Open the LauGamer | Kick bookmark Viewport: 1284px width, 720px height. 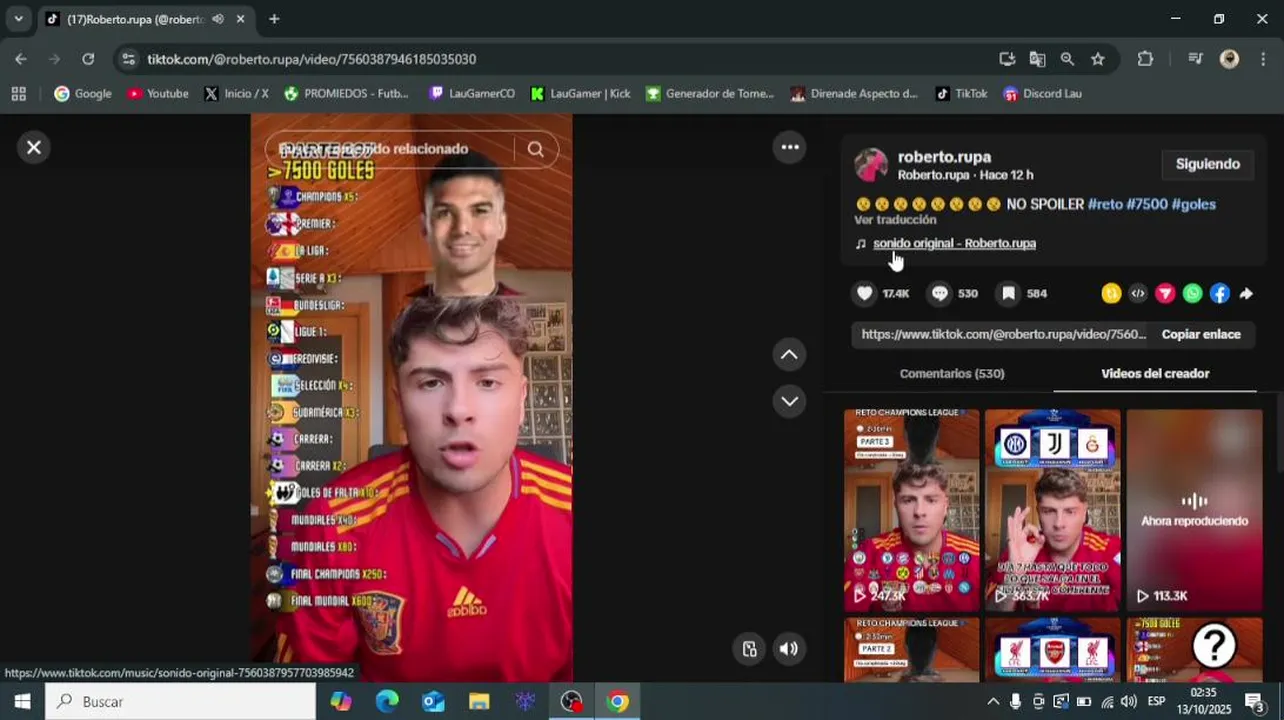(580, 94)
